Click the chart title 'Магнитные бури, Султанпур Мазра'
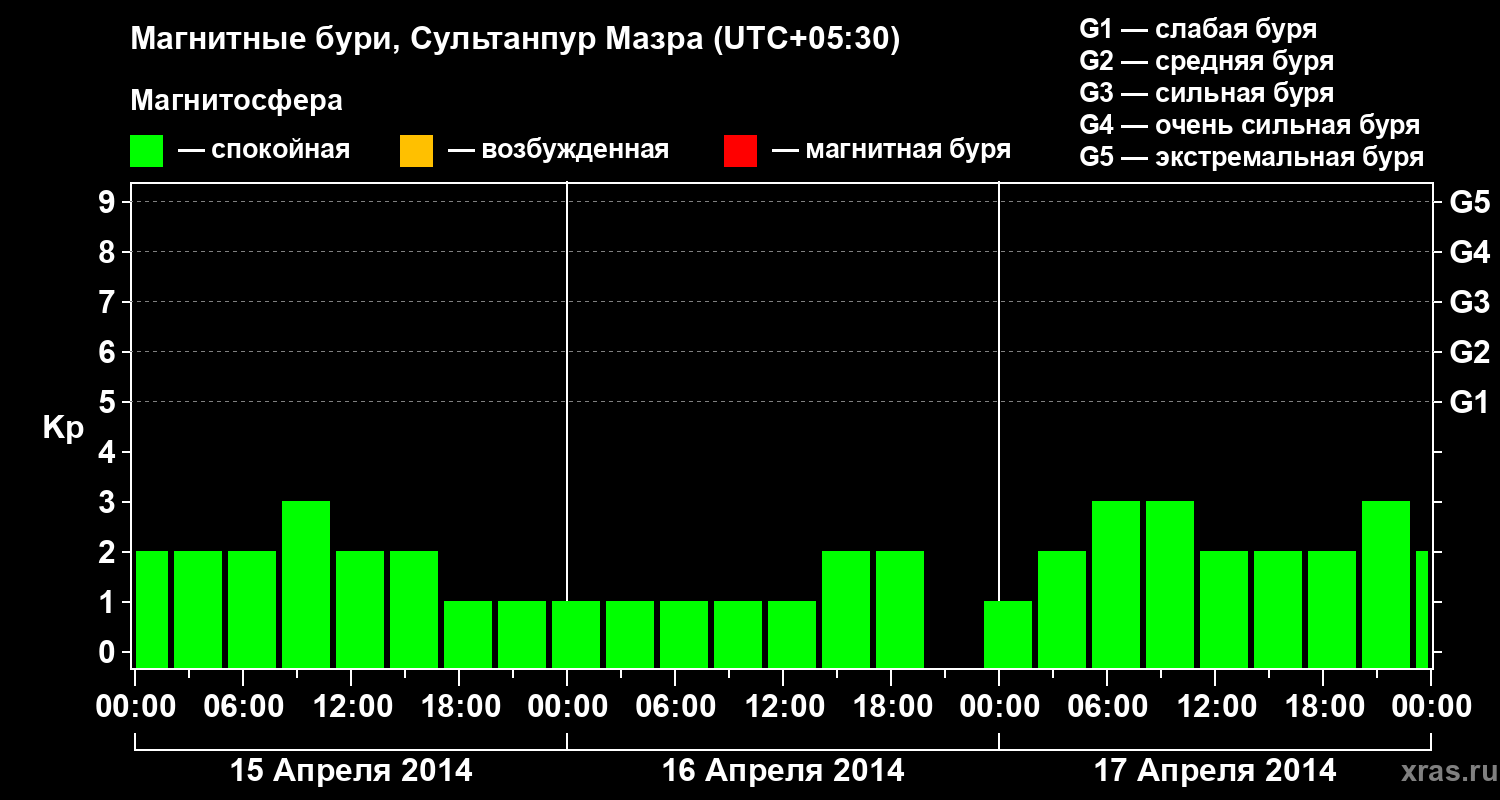 [x=515, y=40]
